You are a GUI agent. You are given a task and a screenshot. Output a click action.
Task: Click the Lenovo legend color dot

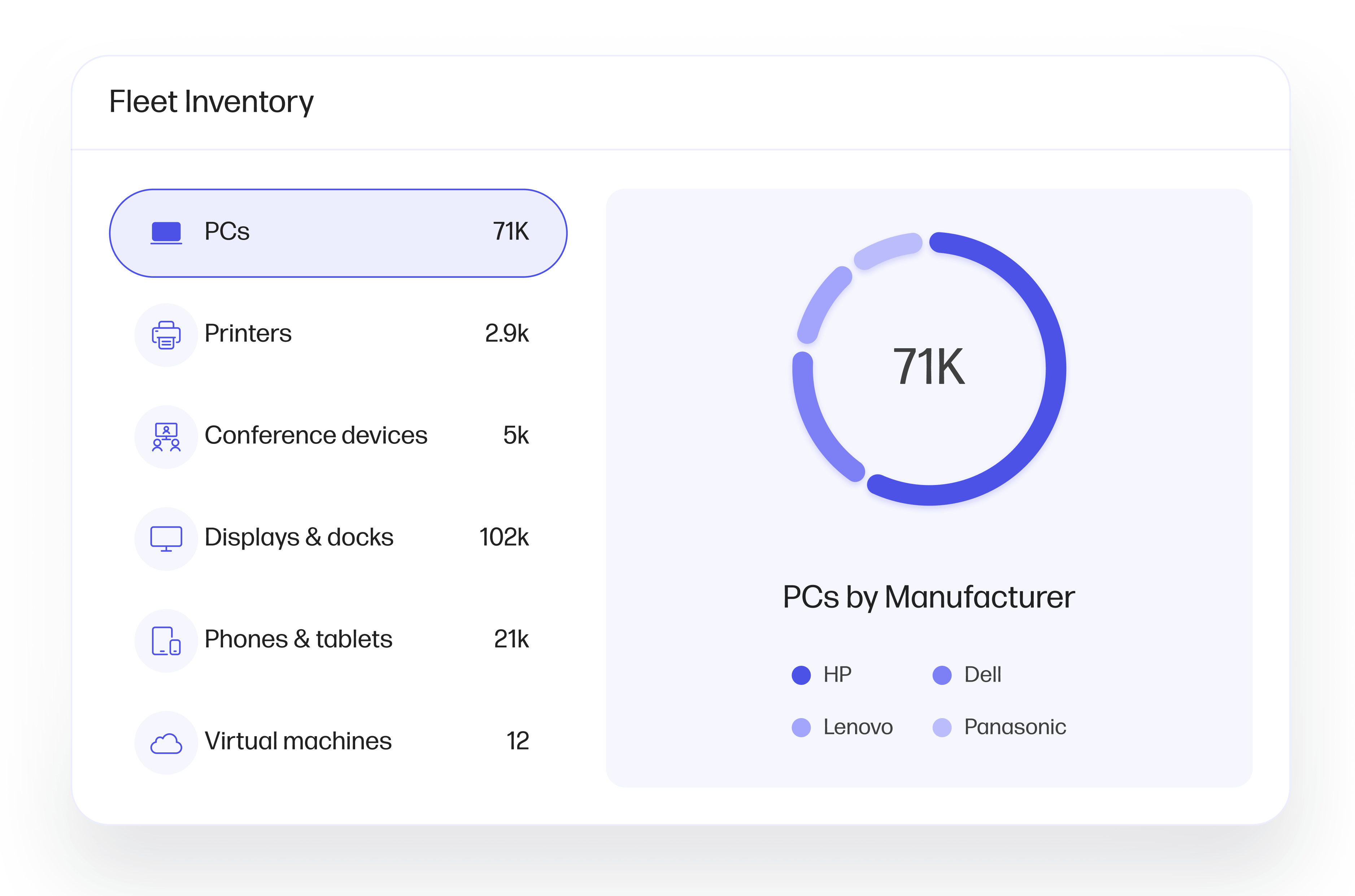click(801, 727)
